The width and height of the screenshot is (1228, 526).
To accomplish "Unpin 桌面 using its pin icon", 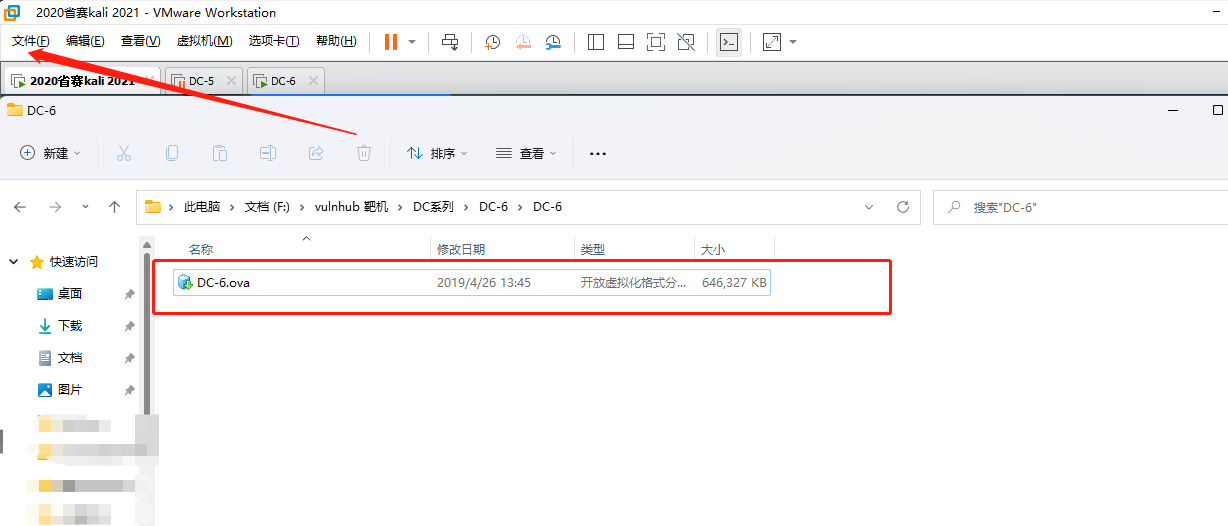I will pos(129,294).
